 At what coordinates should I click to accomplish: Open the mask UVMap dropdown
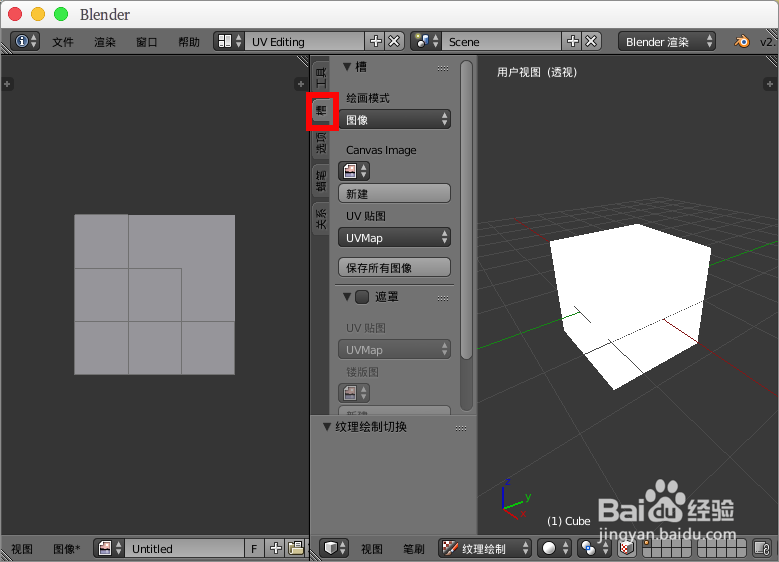394,349
